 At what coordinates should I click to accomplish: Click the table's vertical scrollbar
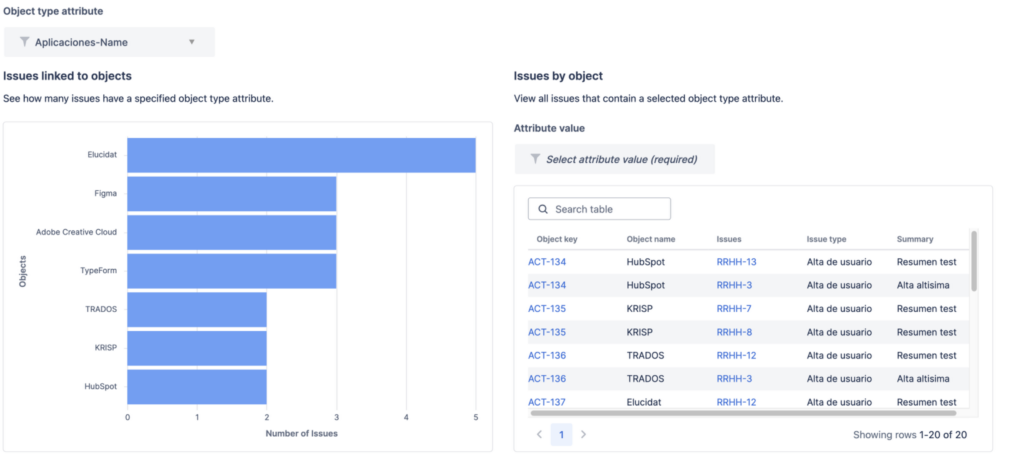tap(974, 260)
